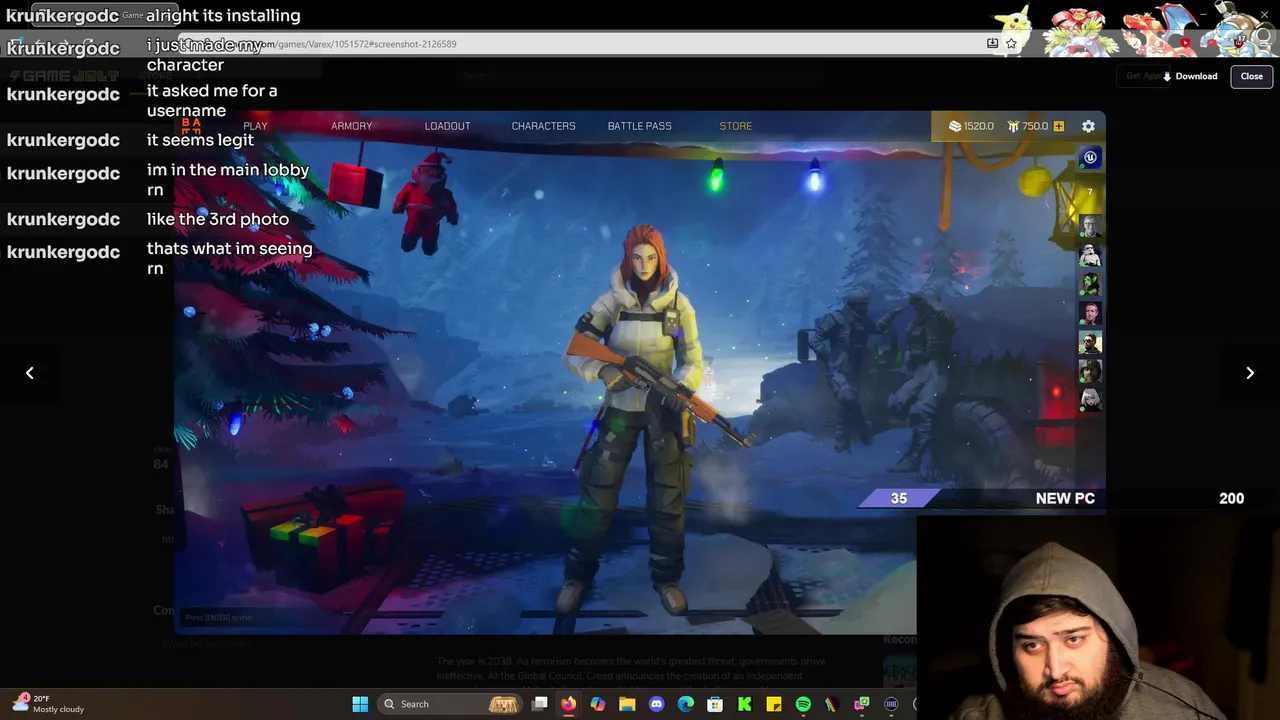Screen dimensions: 1280x720
Task: Close the screenshot viewer
Action: point(1251,76)
